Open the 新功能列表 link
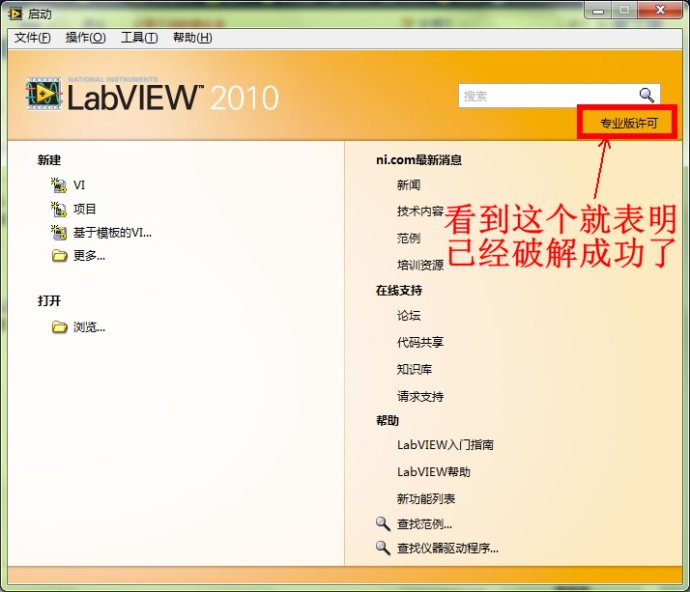 426,499
